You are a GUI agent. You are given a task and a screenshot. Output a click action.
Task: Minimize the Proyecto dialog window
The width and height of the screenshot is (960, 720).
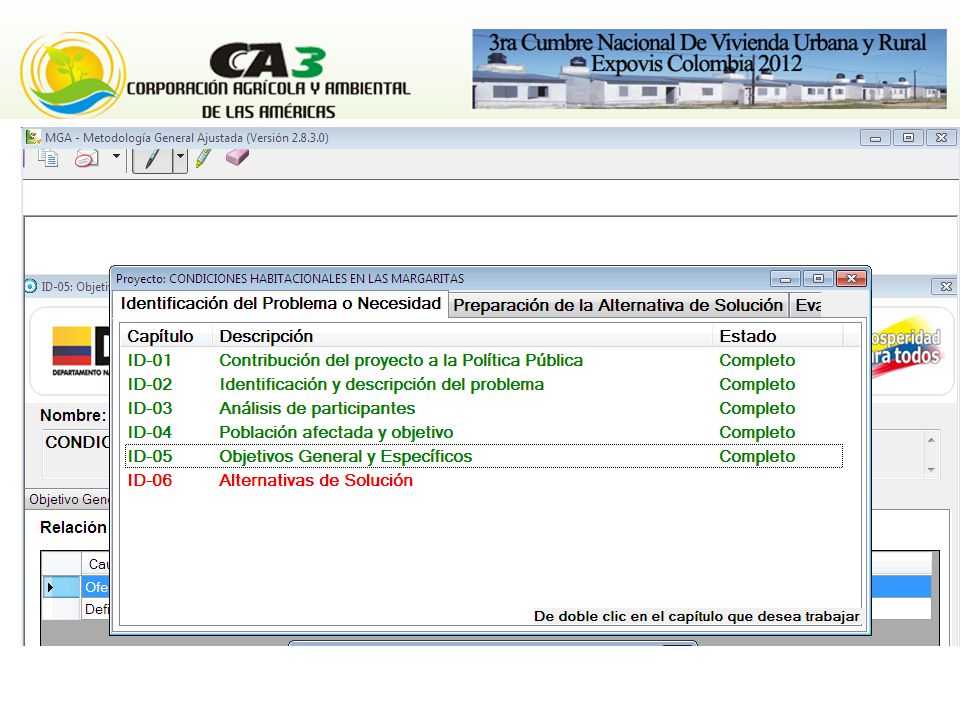786,279
